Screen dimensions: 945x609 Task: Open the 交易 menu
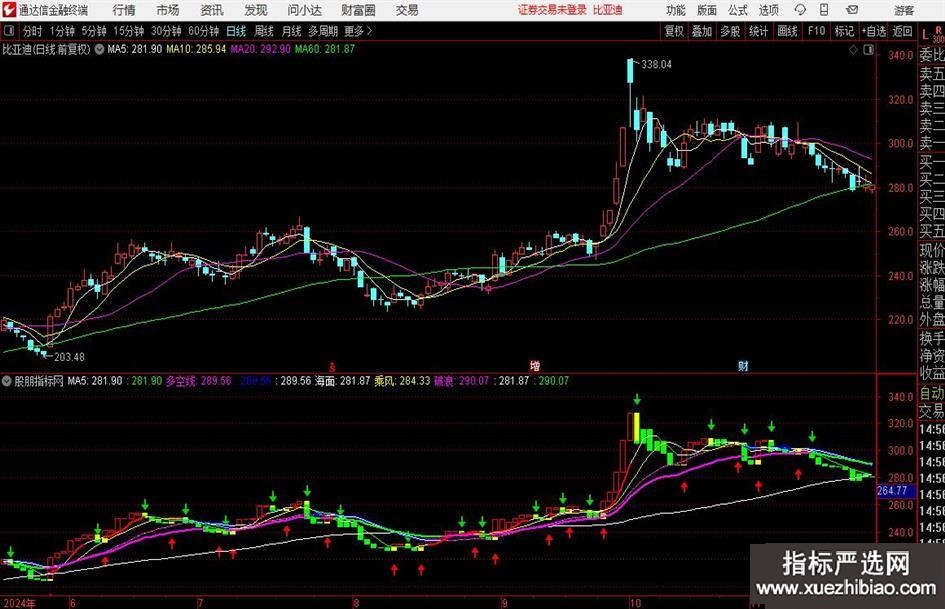(407, 10)
